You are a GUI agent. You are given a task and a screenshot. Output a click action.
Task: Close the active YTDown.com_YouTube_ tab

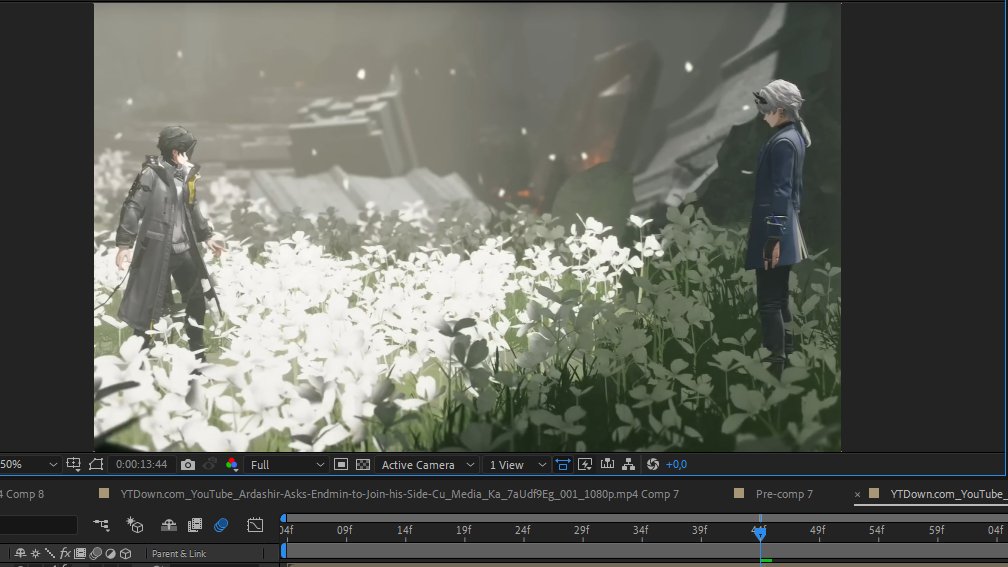pos(857,494)
